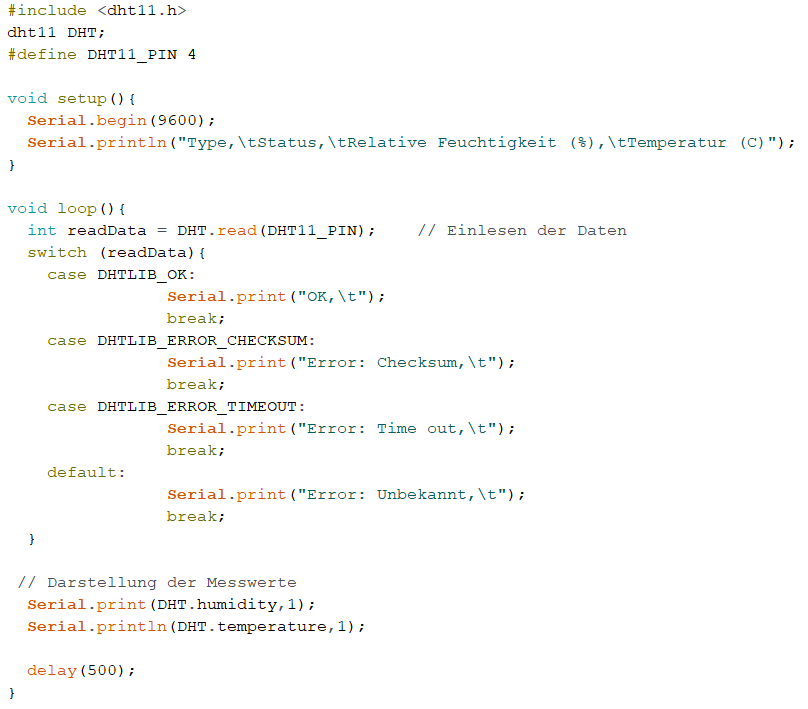Click the #include <dht11.h> line

point(96,10)
